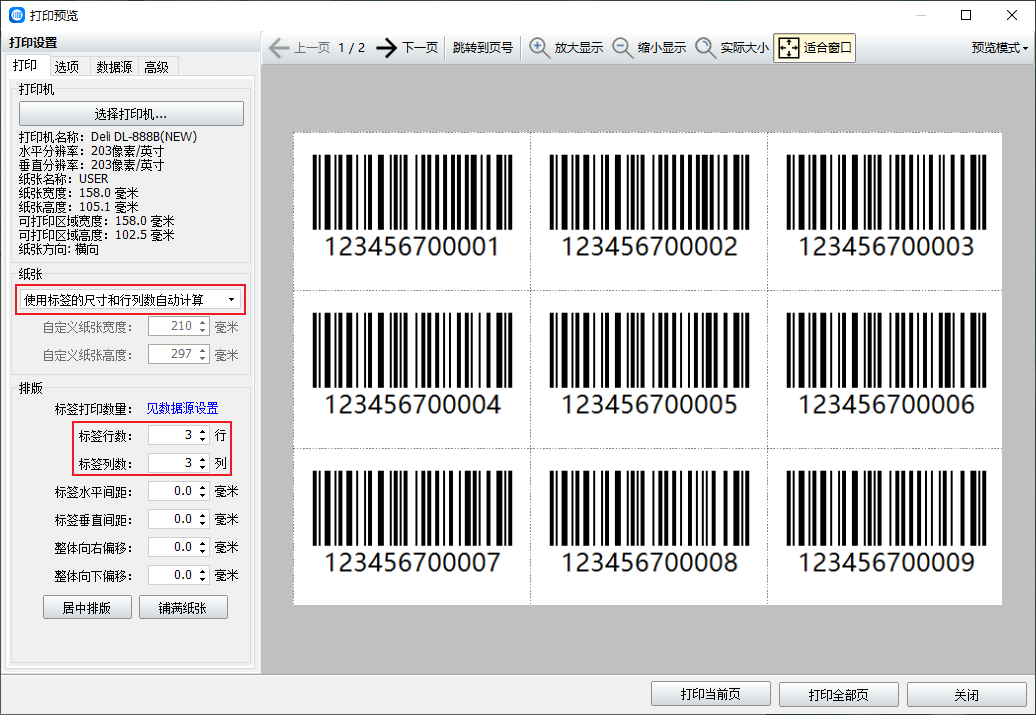1036x715 pixels.
Task: Open the 数据源 tab
Action: [114, 67]
